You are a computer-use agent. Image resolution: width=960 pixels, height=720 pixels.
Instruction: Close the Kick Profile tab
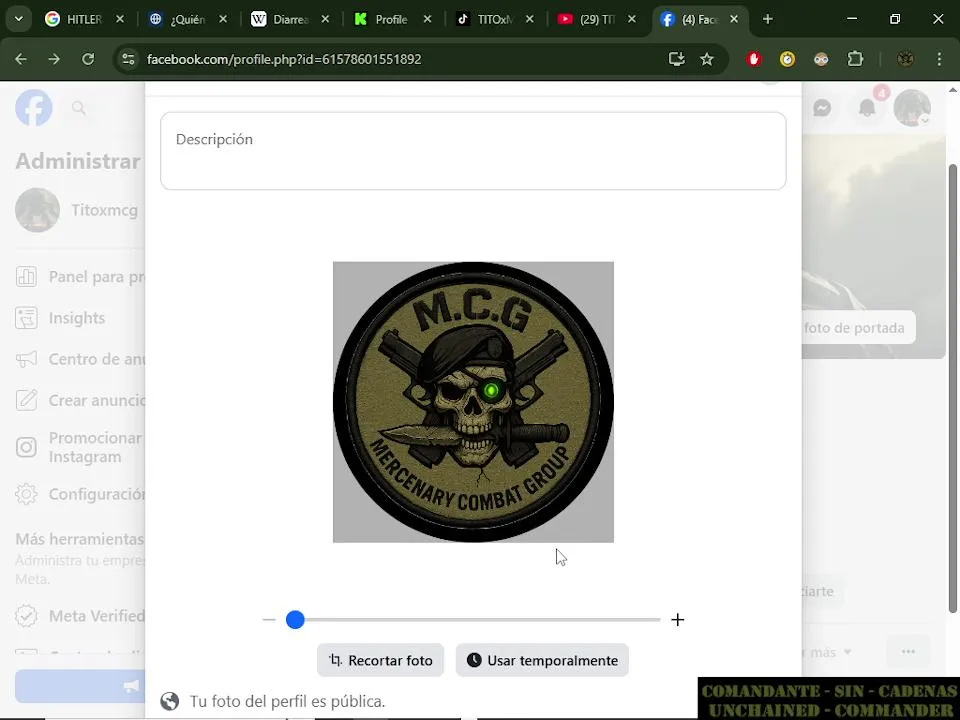(x=427, y=19)
